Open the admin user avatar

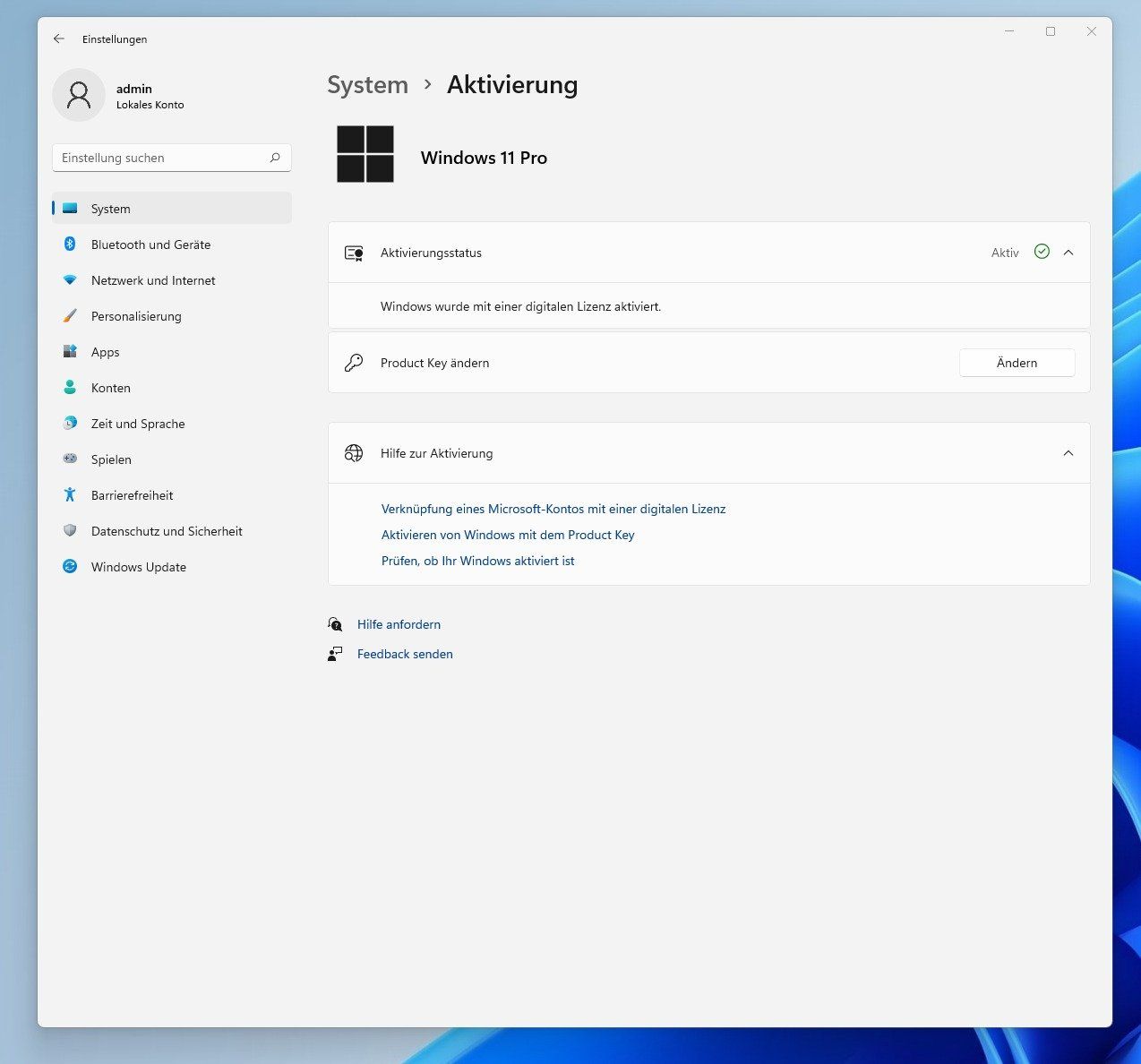coord(79,95)
